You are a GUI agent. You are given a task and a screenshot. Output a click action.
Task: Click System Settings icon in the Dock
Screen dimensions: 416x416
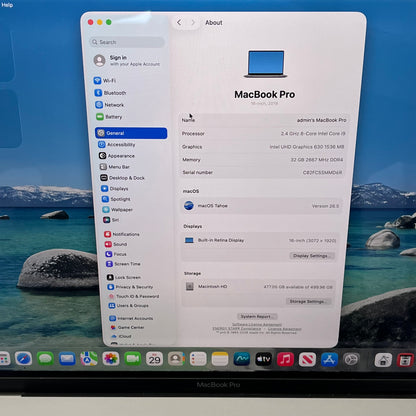tap(351, 359)
